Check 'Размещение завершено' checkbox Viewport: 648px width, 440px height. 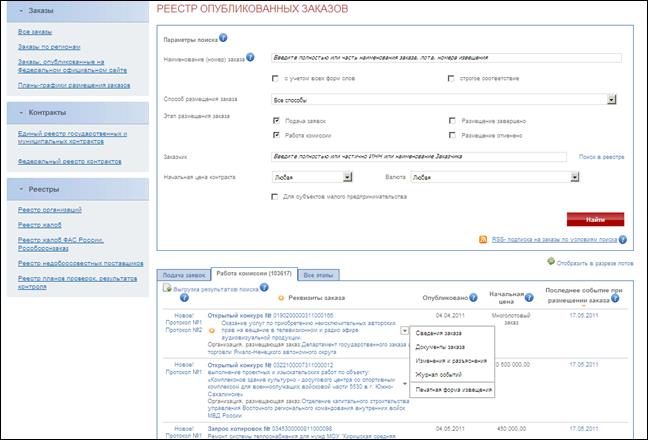(452, 121)
